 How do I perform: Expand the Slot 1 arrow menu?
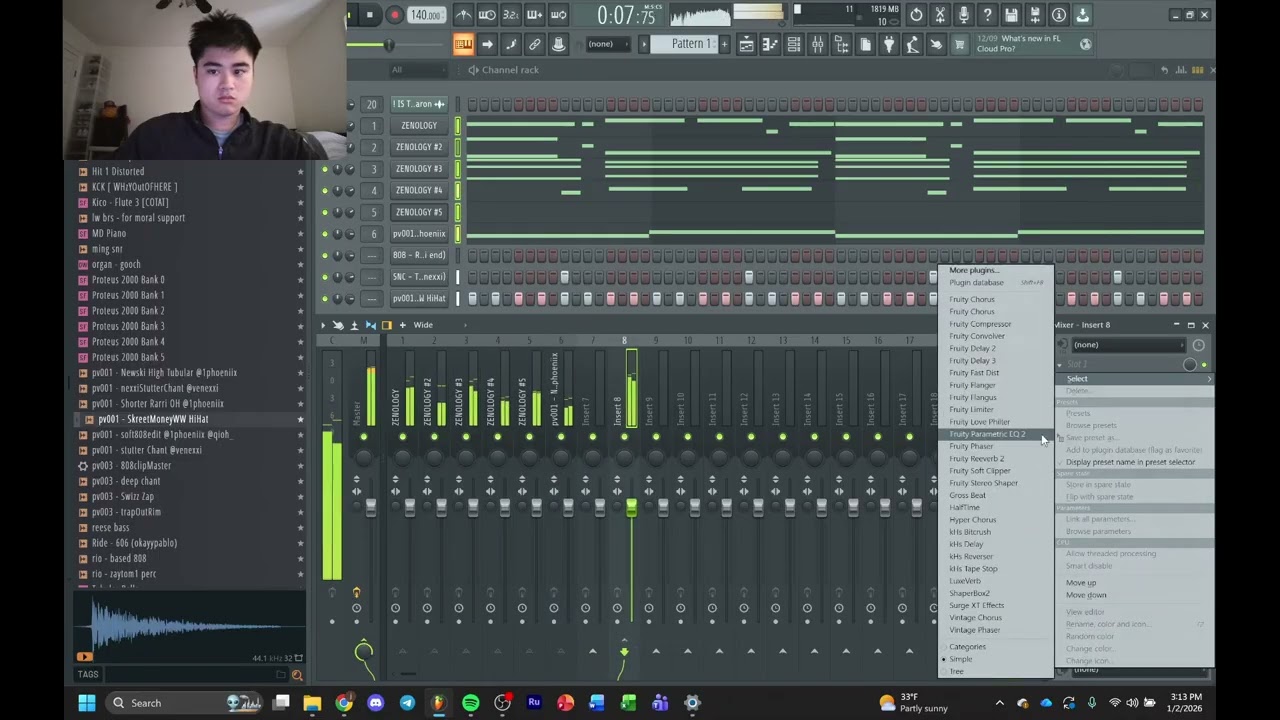(x=1060, y=365)
